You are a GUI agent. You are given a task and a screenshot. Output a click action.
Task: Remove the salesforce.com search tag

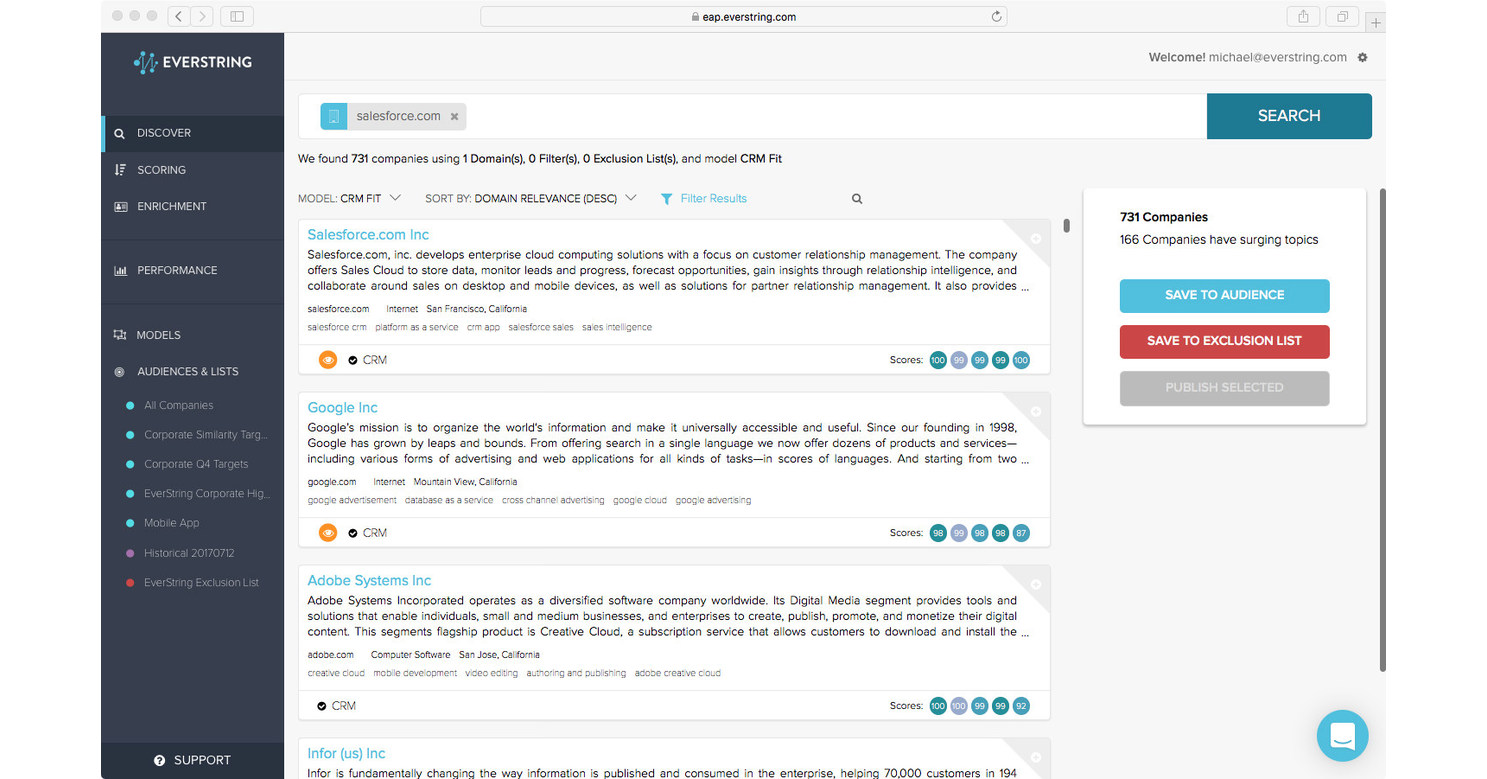coord(455,116)
